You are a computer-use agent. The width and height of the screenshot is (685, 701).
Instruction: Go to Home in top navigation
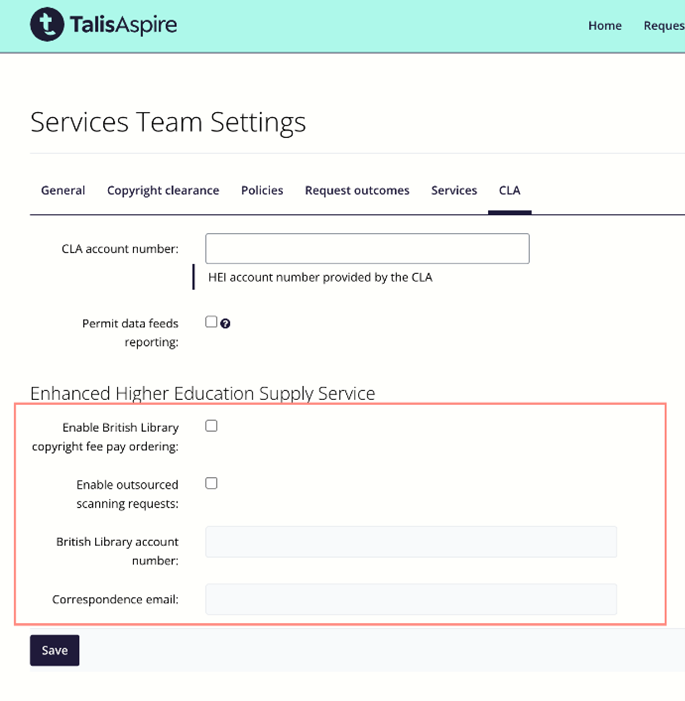coord(604,26)
